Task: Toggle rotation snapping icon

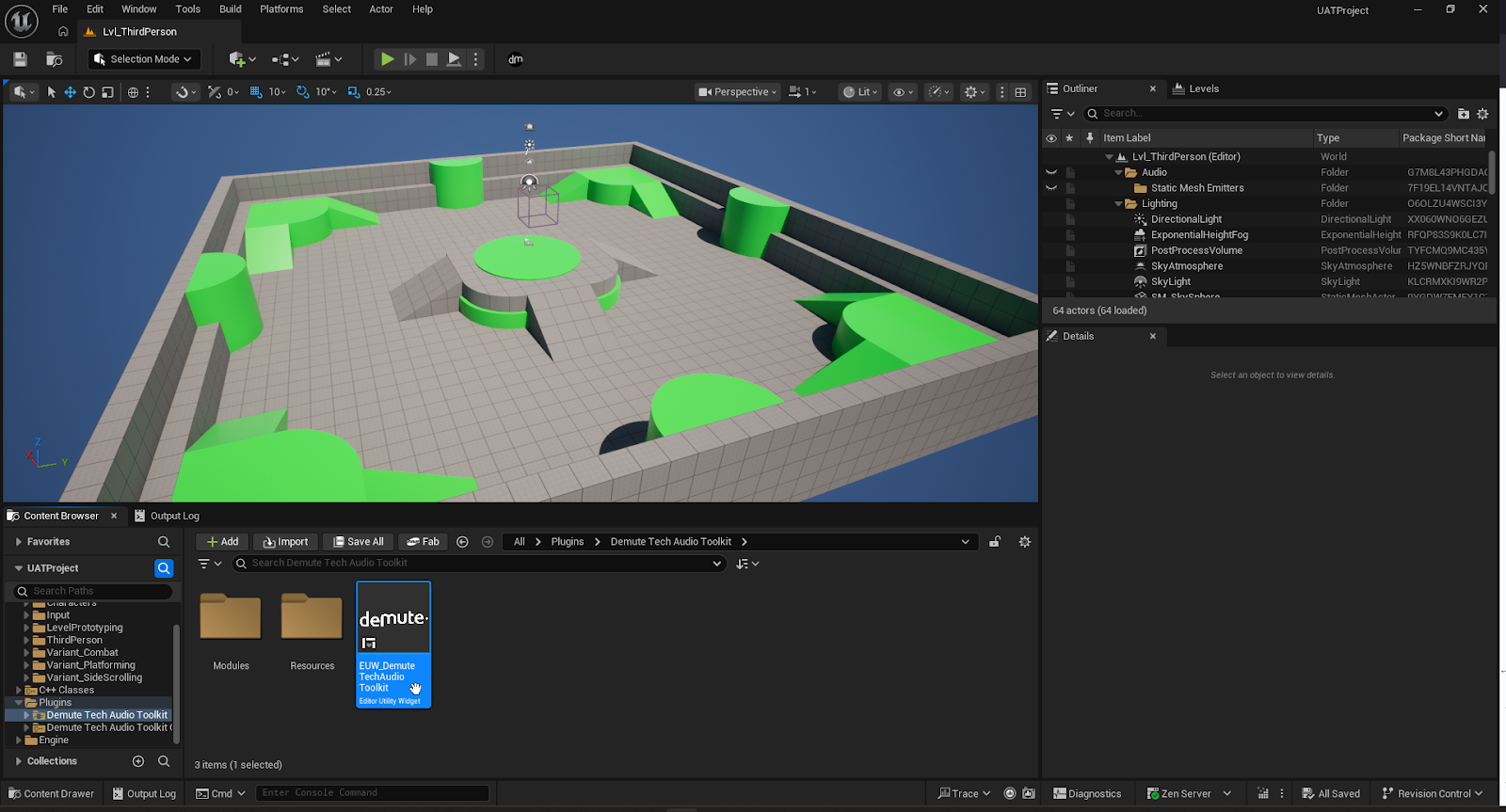Action: coord(303,92)
